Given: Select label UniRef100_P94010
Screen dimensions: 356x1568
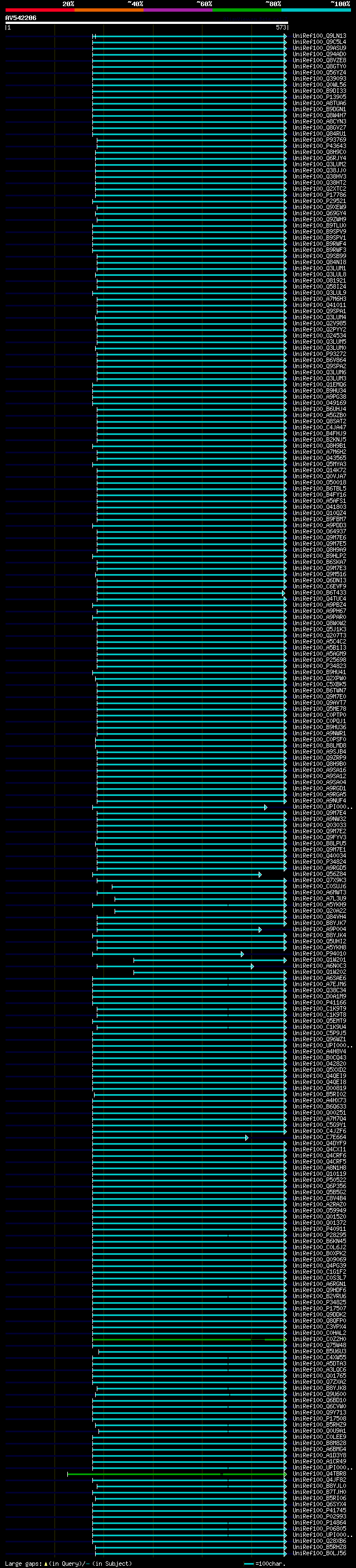Looking at the screenshot, I should [319, 953].
